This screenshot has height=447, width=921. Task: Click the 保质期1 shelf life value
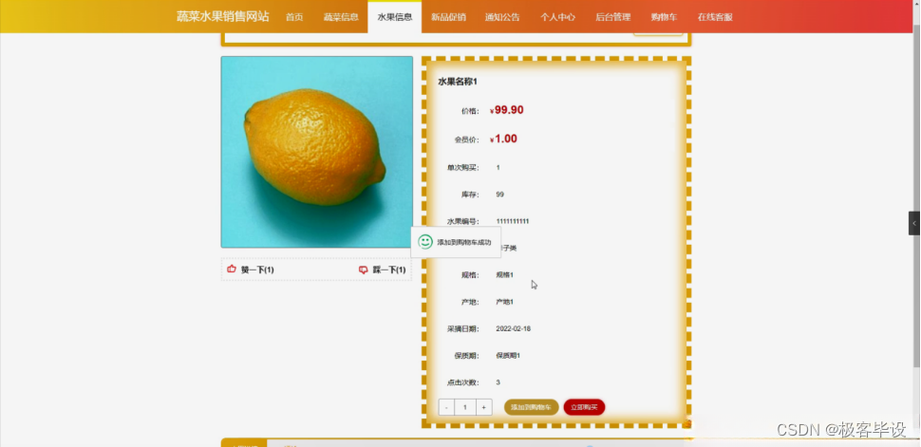coord(508,356)
